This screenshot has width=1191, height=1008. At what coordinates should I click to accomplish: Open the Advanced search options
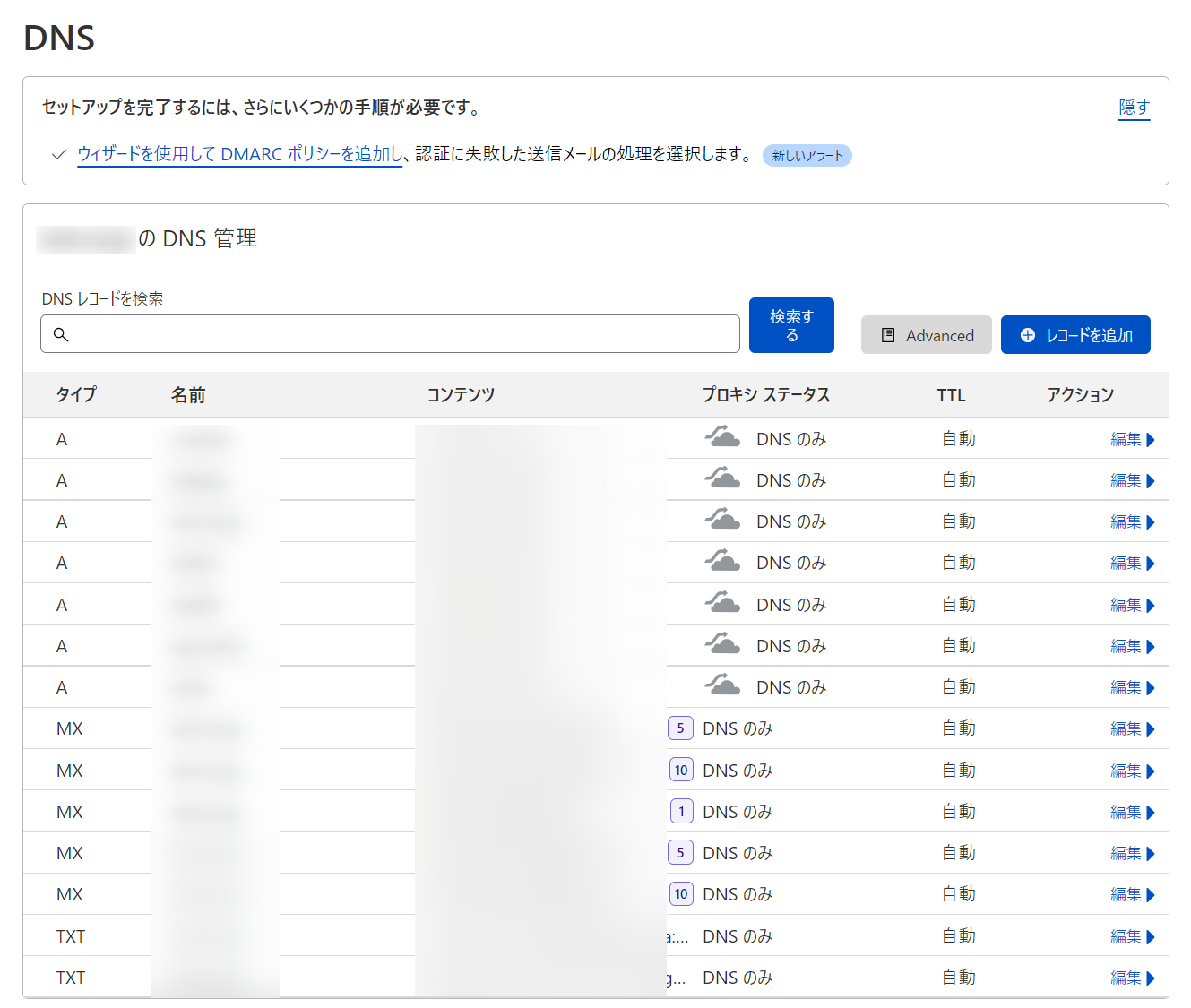pyautogui.click(x=926, y=335)
